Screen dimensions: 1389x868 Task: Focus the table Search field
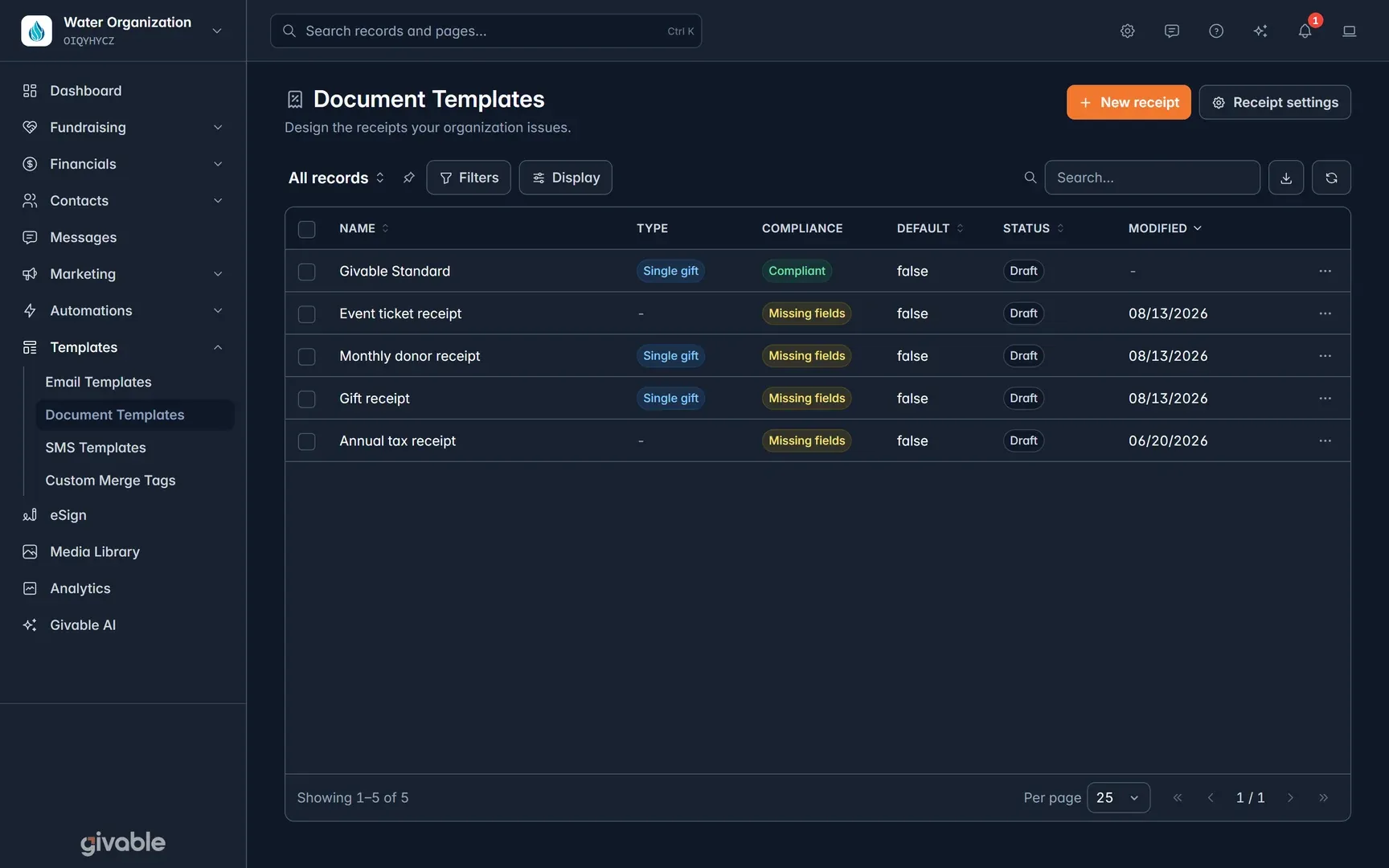[1151, 178]
